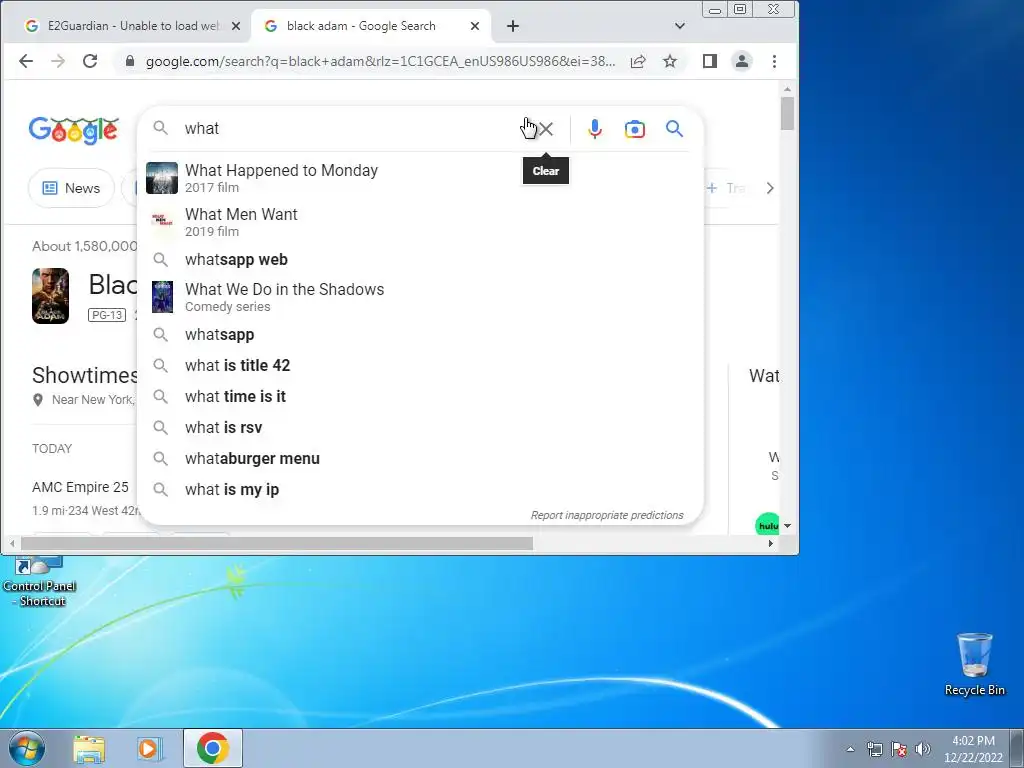Launch Windows Media Player from taskbar
1024x768 pixels.
tap(150, 749)
